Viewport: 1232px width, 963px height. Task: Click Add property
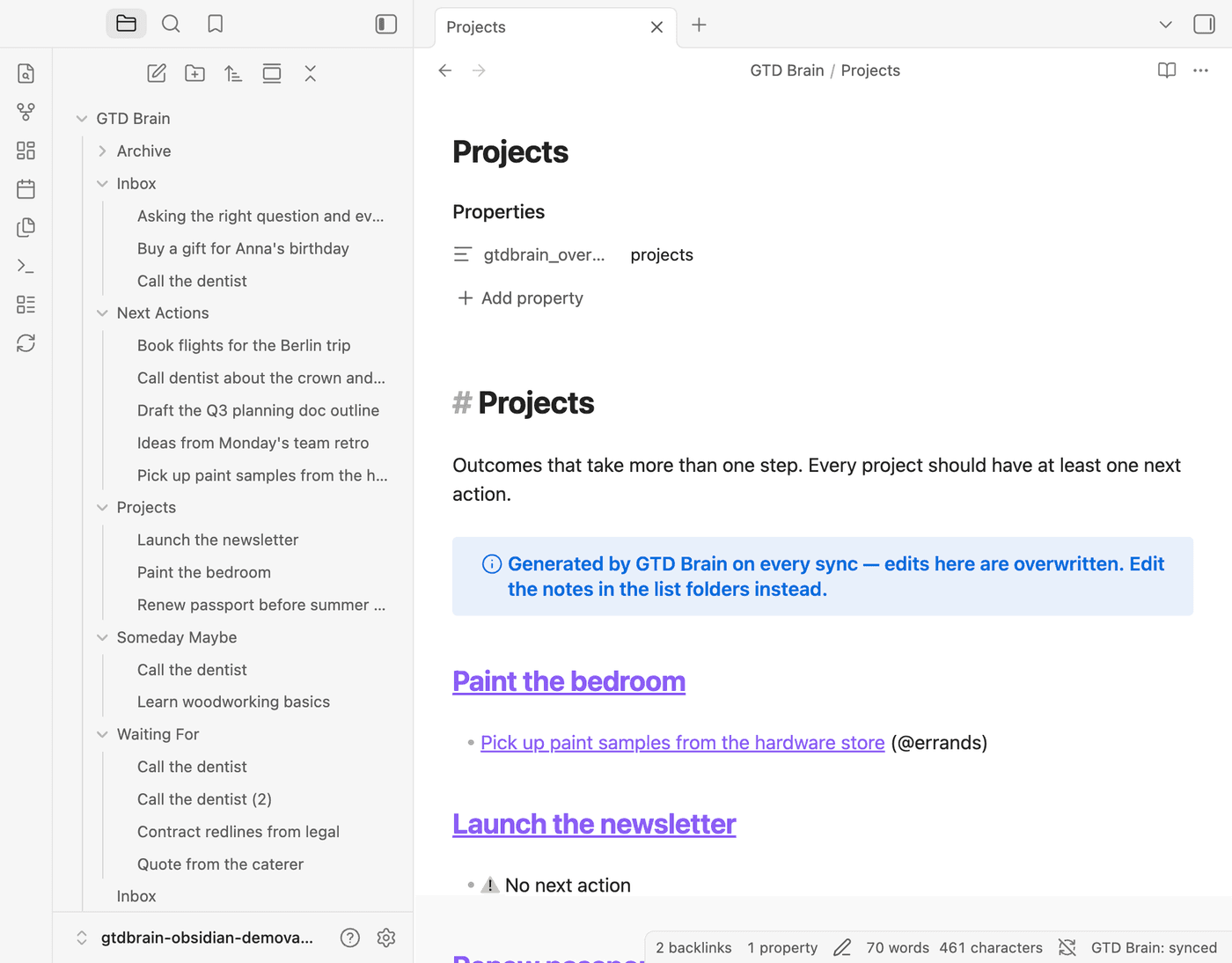pos(520,298)
